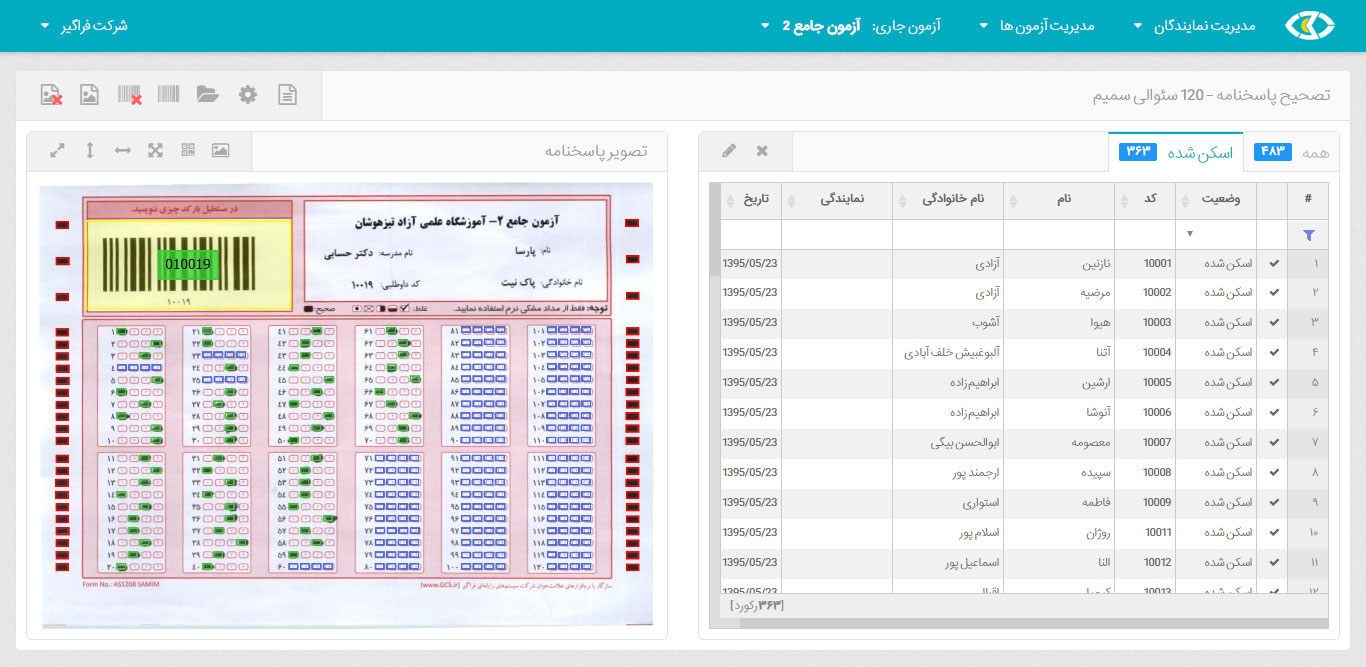The height and width of the screenshot is (667, 1366).
Task: Click the pencil edit icon above table
Action: (729, 151)
